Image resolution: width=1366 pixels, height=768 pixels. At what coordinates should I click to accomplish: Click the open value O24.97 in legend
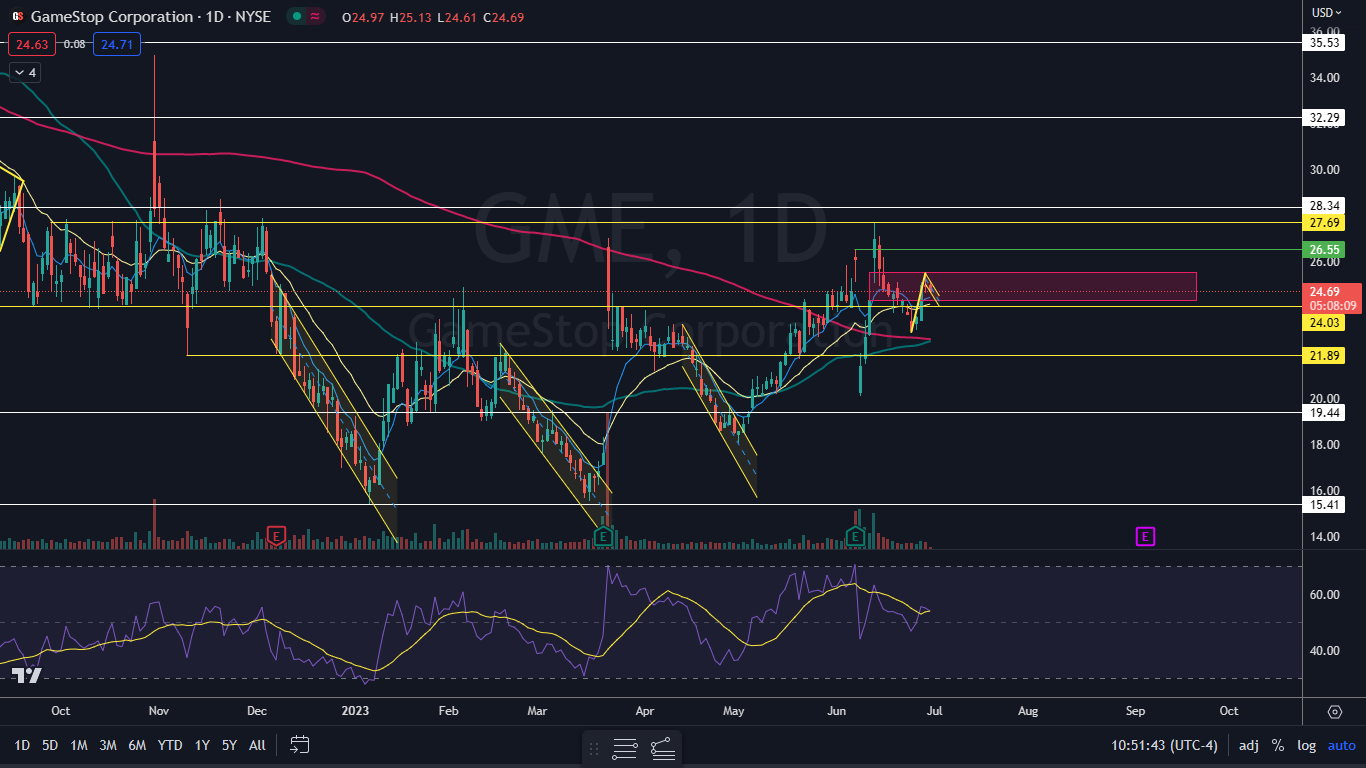(362, 17)
